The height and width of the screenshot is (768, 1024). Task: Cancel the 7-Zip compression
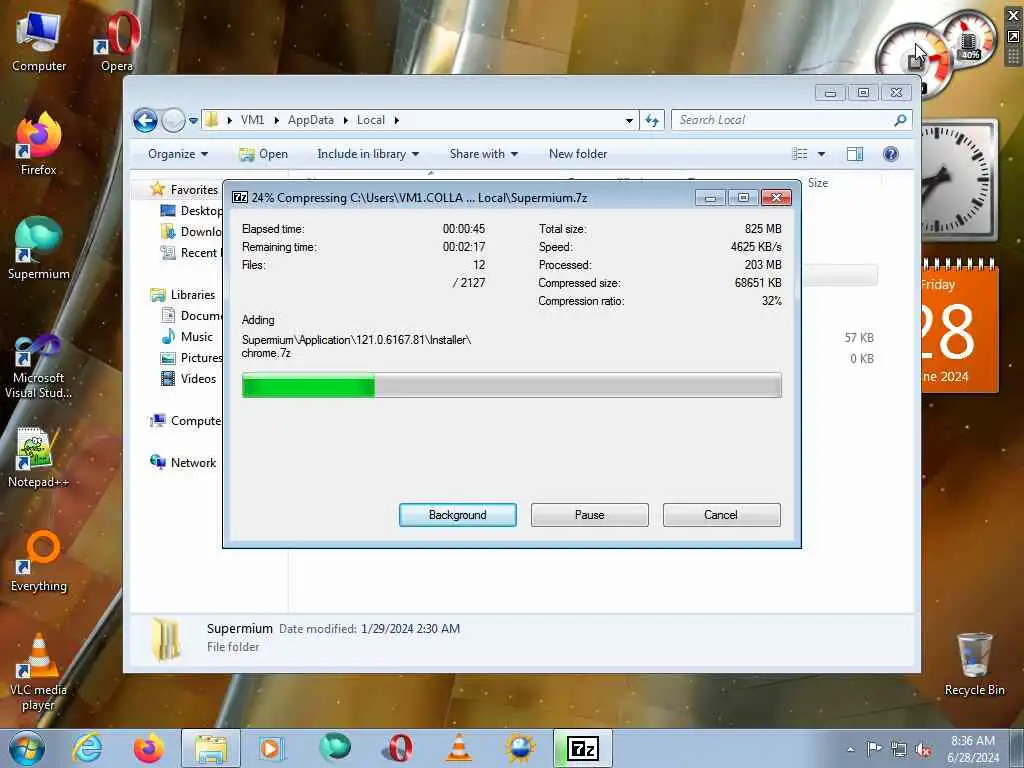pos(721,515)
